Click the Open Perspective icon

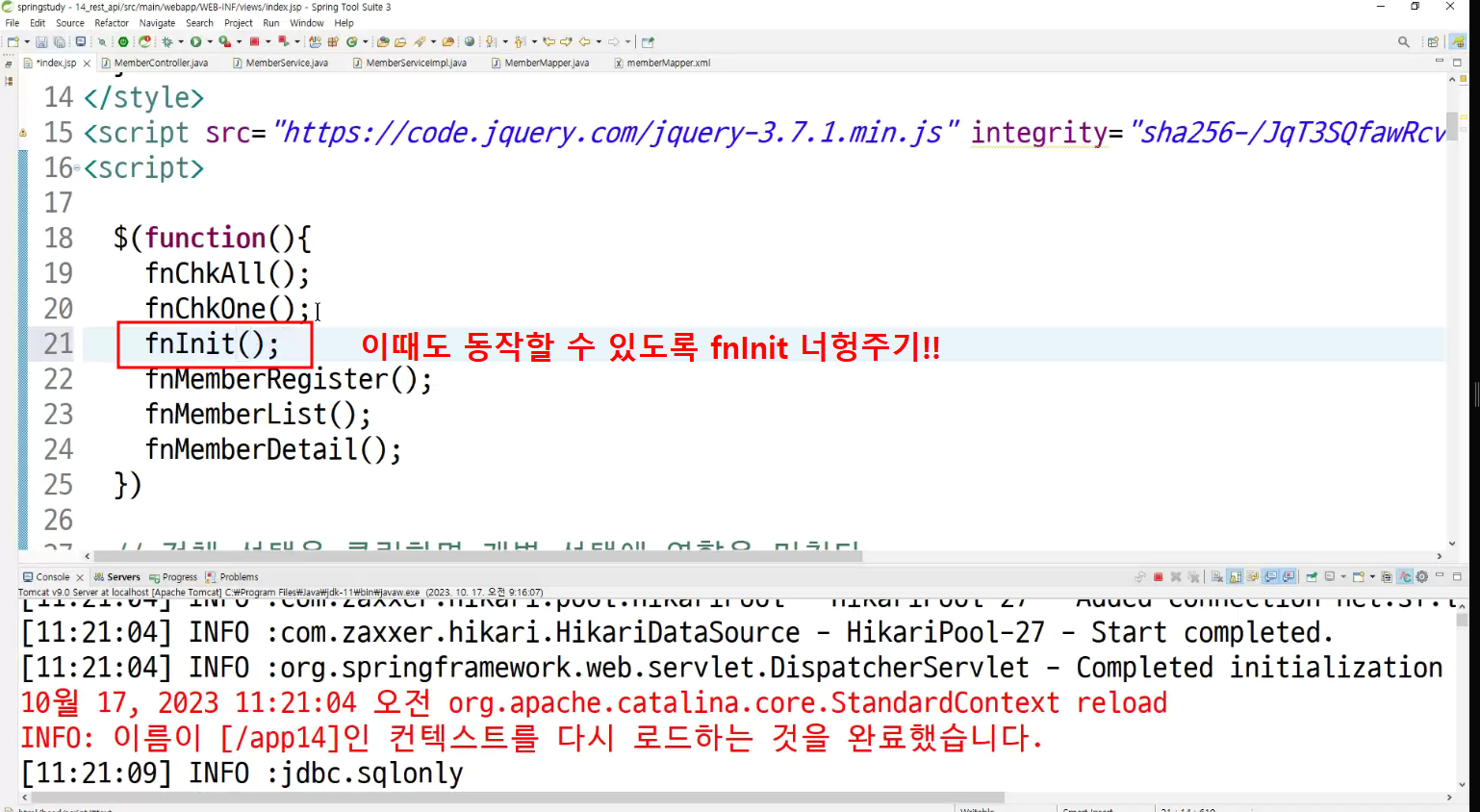[x=1433, y=42]
